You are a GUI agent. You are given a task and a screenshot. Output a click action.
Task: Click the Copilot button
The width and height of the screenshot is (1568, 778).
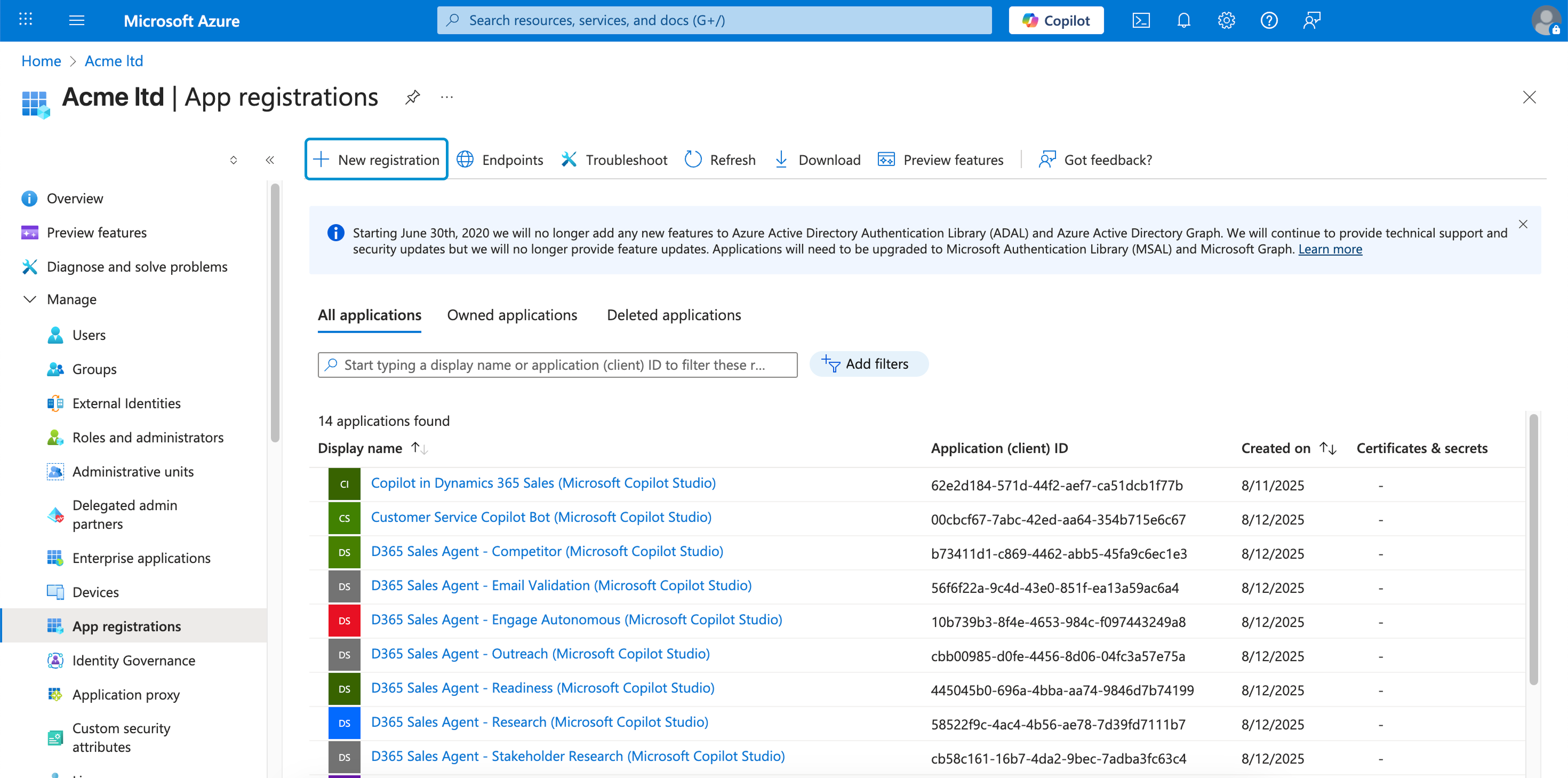coord(1055,20)
